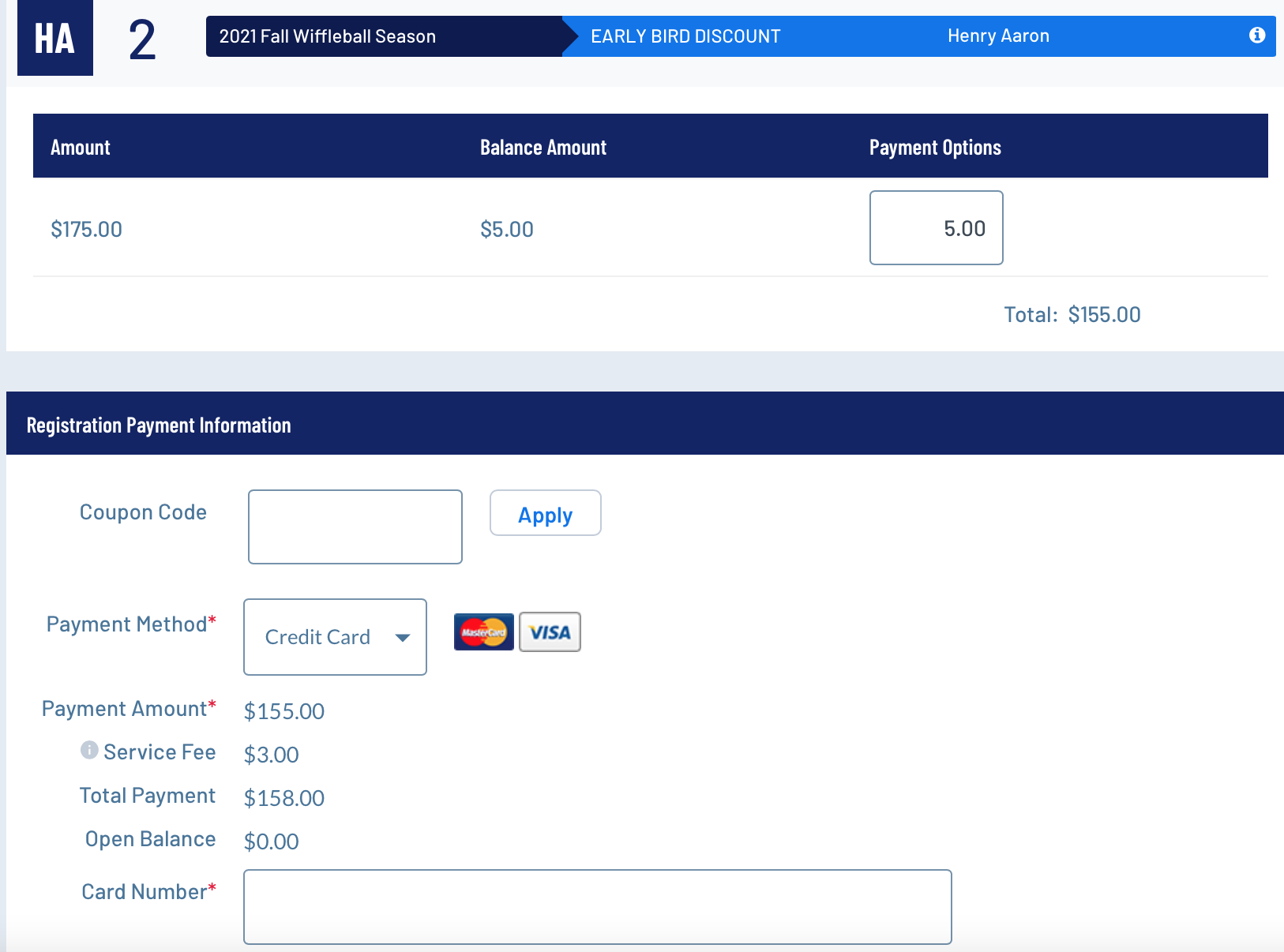Viewport: 1284px width, 952px height.
Task: Click the Amount column header
Action: [81, 148]
